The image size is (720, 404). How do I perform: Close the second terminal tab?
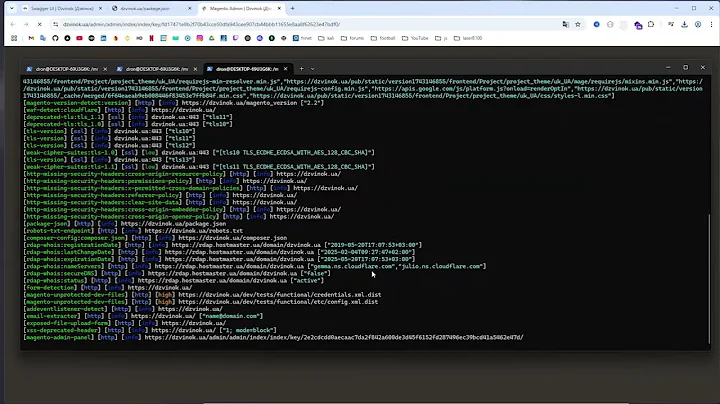[195, 69]
